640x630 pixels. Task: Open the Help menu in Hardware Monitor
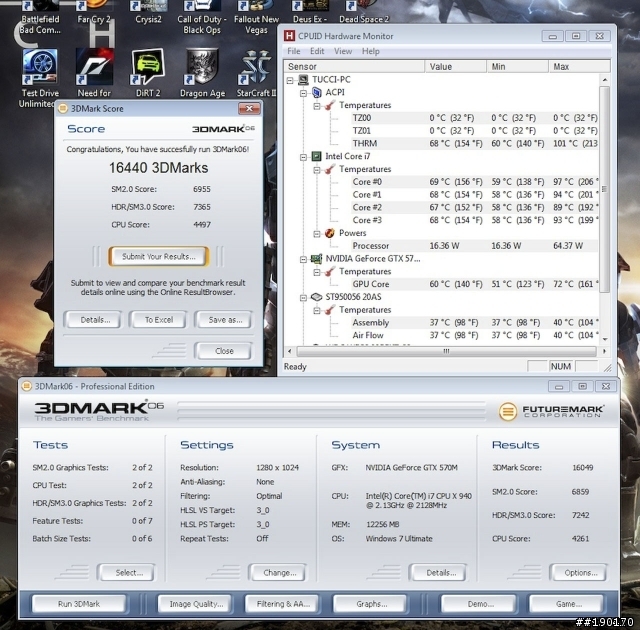(371, 51)
